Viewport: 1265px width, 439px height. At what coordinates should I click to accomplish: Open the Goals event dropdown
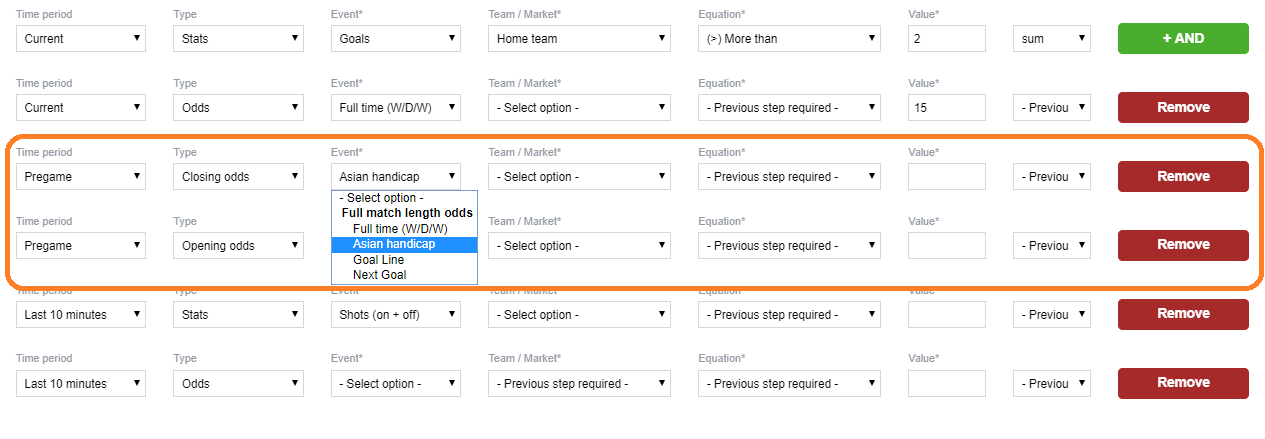[396, 39]
